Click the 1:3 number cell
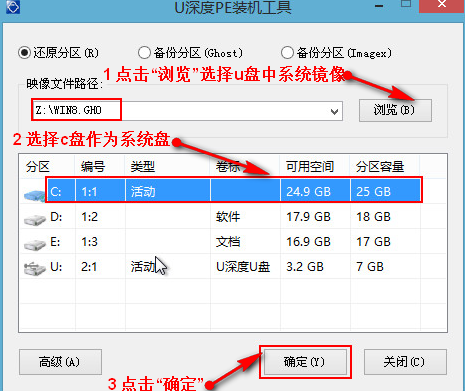This screenshot has height=391, width=465. (89, 242)
